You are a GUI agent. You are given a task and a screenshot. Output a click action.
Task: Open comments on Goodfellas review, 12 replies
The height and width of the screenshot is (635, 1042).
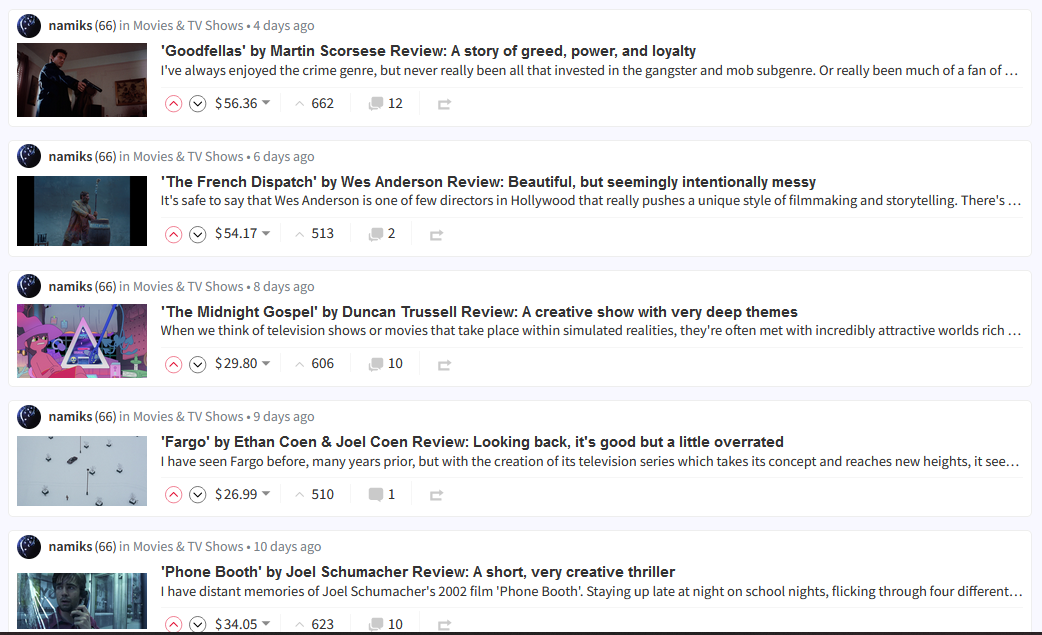click(386, 104)
